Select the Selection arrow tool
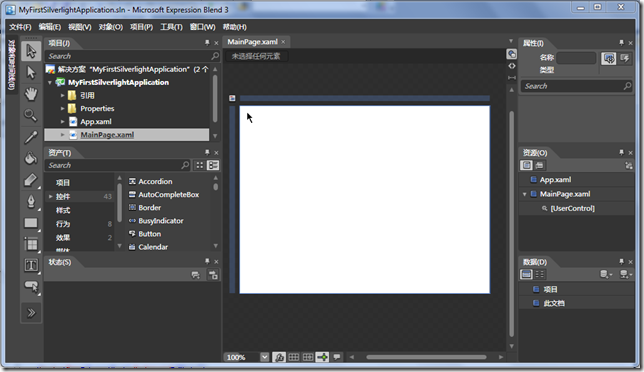The height and width of the screenshot is (372, 644). click(31, 51)
